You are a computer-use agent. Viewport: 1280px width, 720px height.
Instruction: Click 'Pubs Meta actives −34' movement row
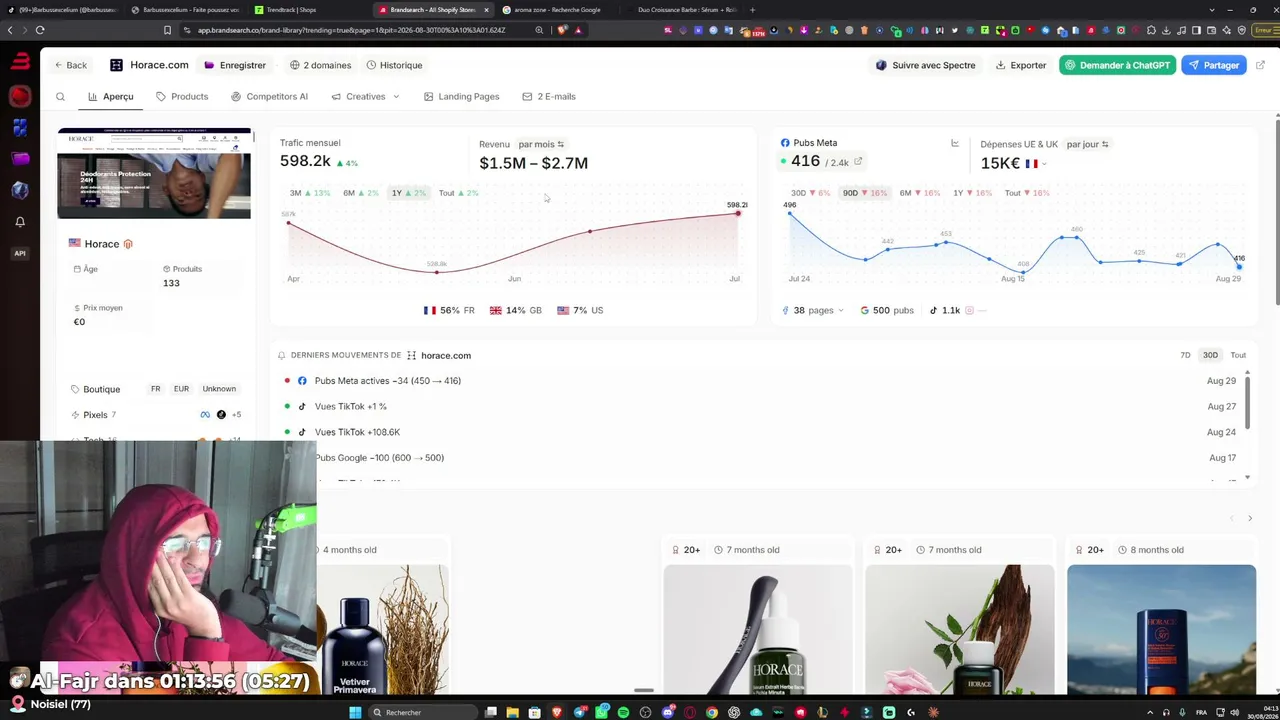[760, 381]
